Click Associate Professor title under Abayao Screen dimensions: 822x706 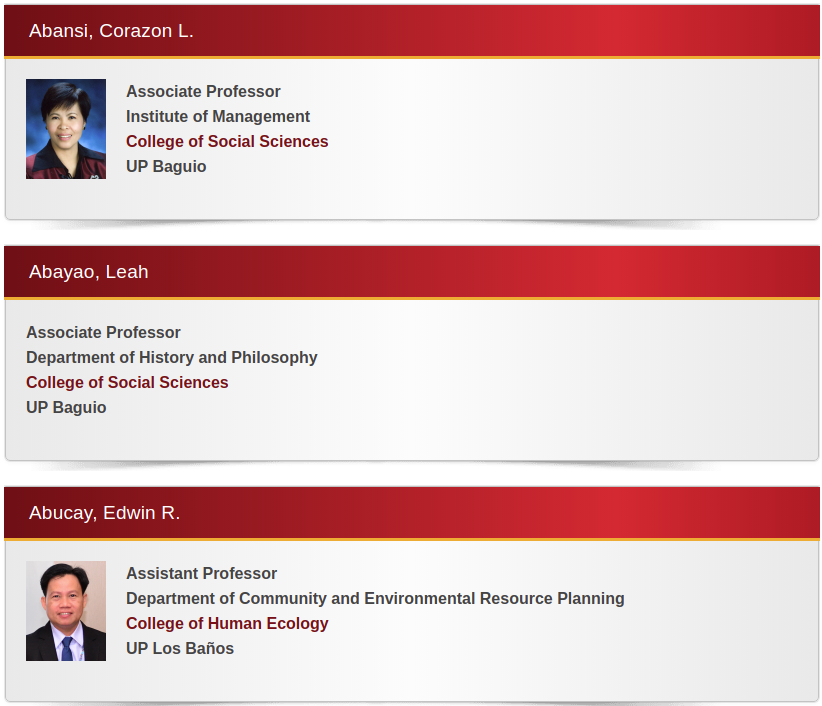[x=104, y=332]
